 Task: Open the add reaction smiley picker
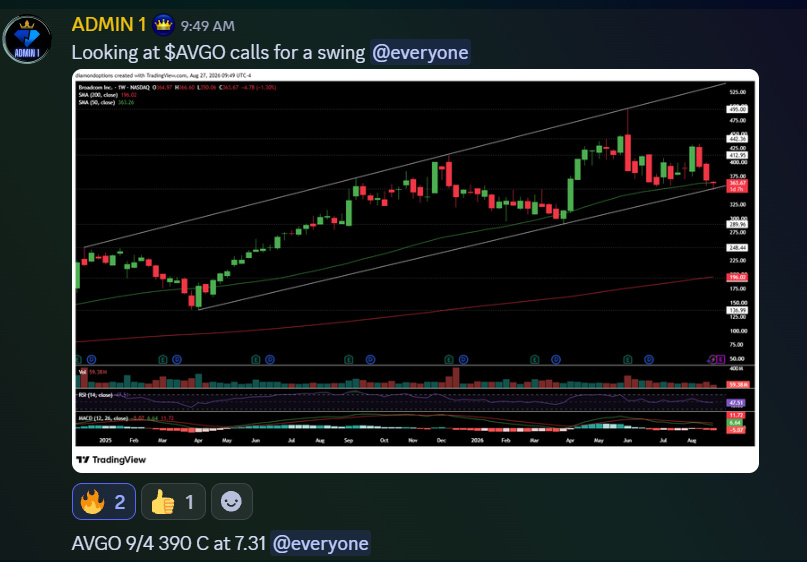point(232,501)
